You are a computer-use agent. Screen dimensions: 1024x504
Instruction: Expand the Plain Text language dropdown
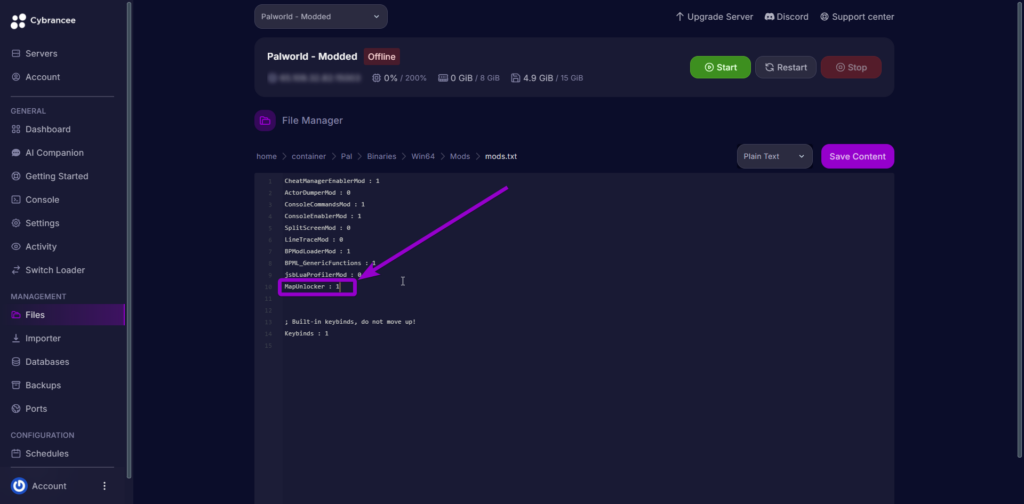click(x=774, y=156)
